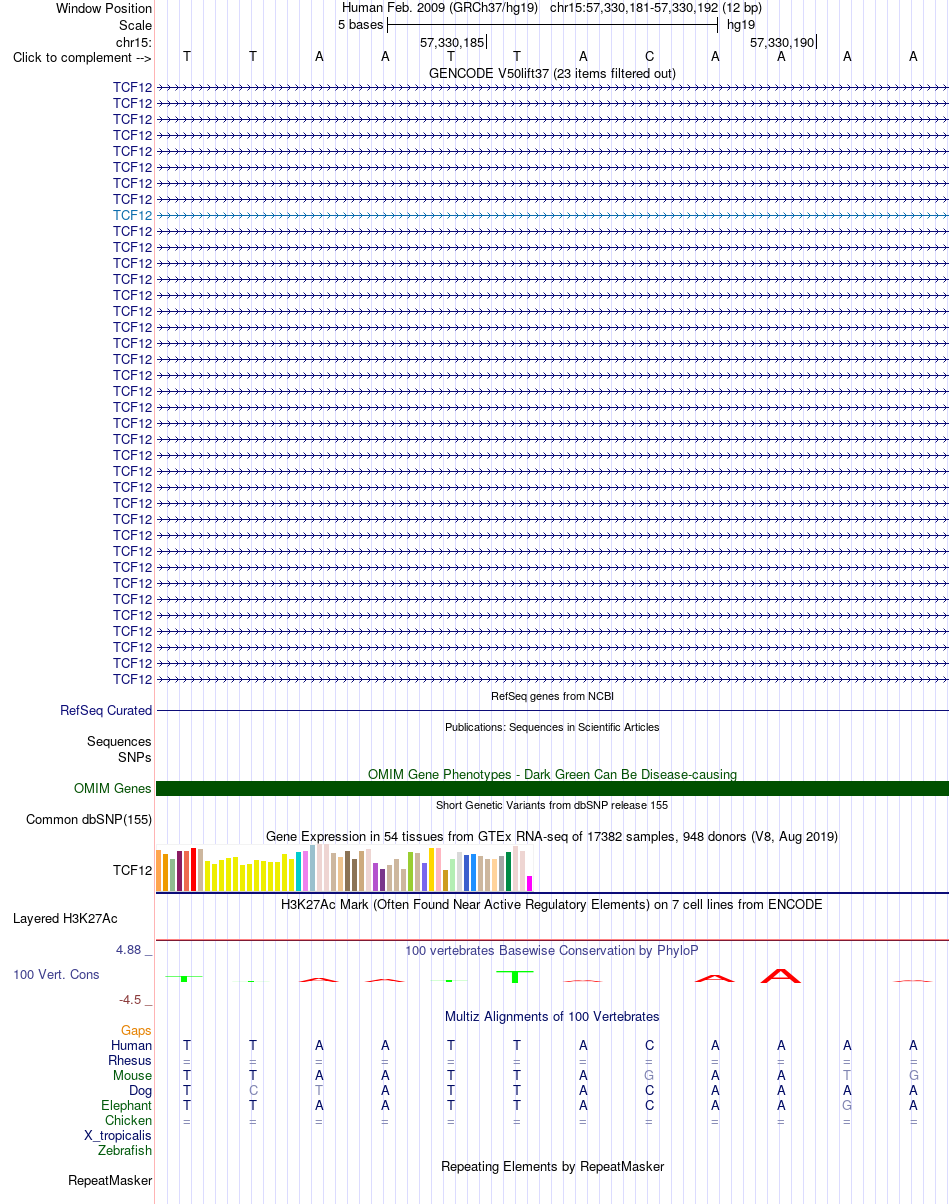Click the chr15:57,330,181-57,330,192 (12 bp) position text
Image resolution: width=950 pixels, height=1204 pixels.
click(x=656, y=8)
